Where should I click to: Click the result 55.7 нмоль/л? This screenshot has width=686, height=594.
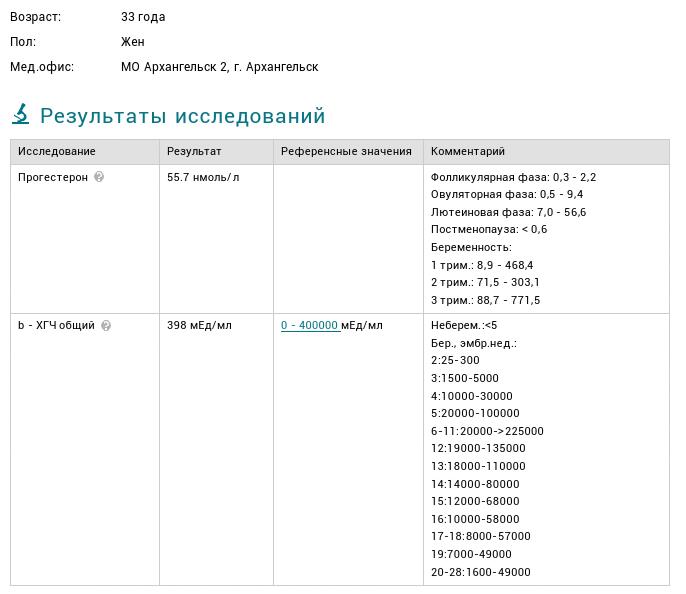[x=203, y=177]
